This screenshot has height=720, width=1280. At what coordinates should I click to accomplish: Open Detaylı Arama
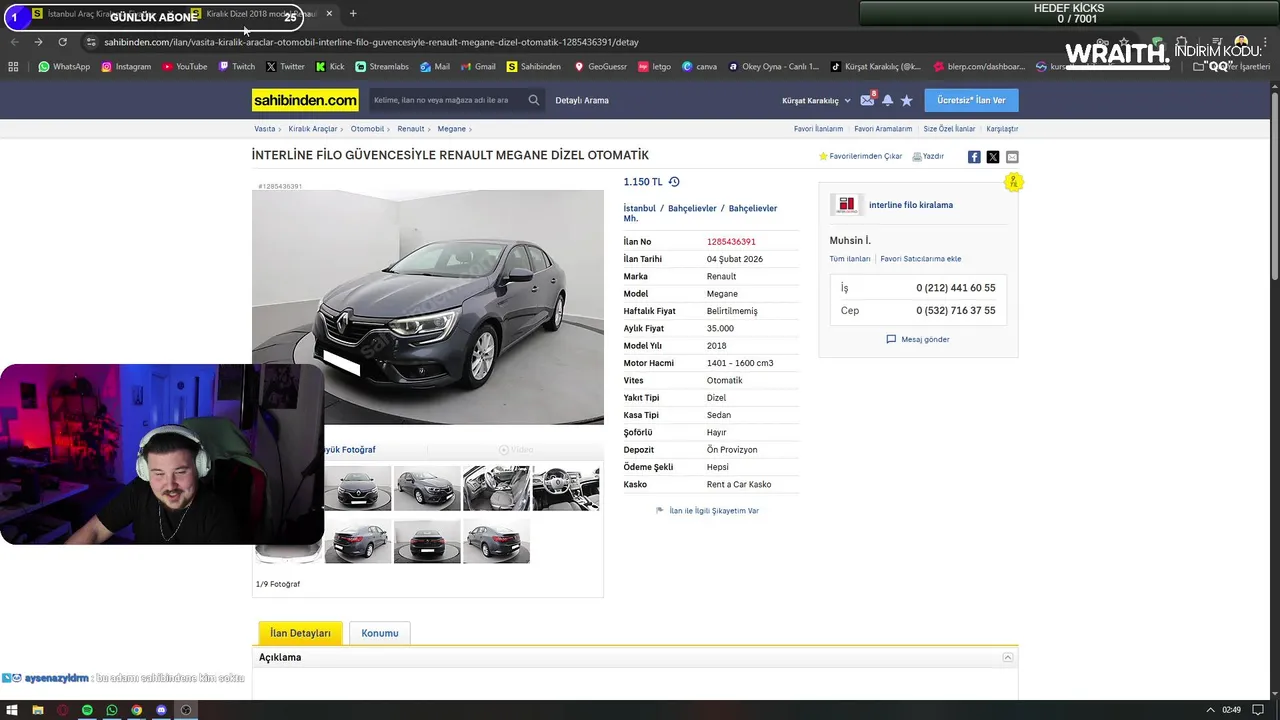tap(582, 100)
